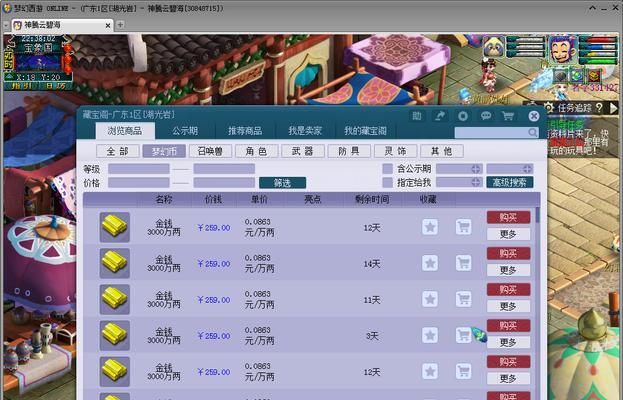
Task: Favorite the listing with 3天 remaining via star
Action: pos(430,335)
